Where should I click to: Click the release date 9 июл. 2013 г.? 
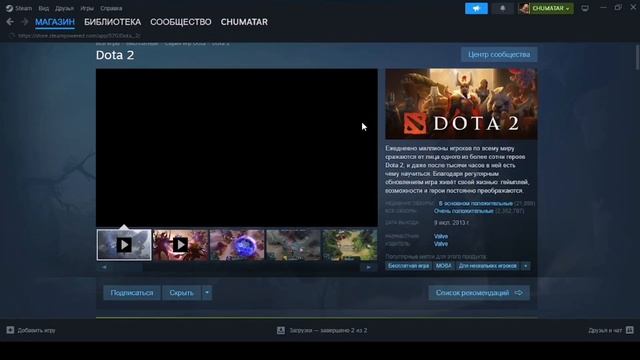tap(451, 223)
